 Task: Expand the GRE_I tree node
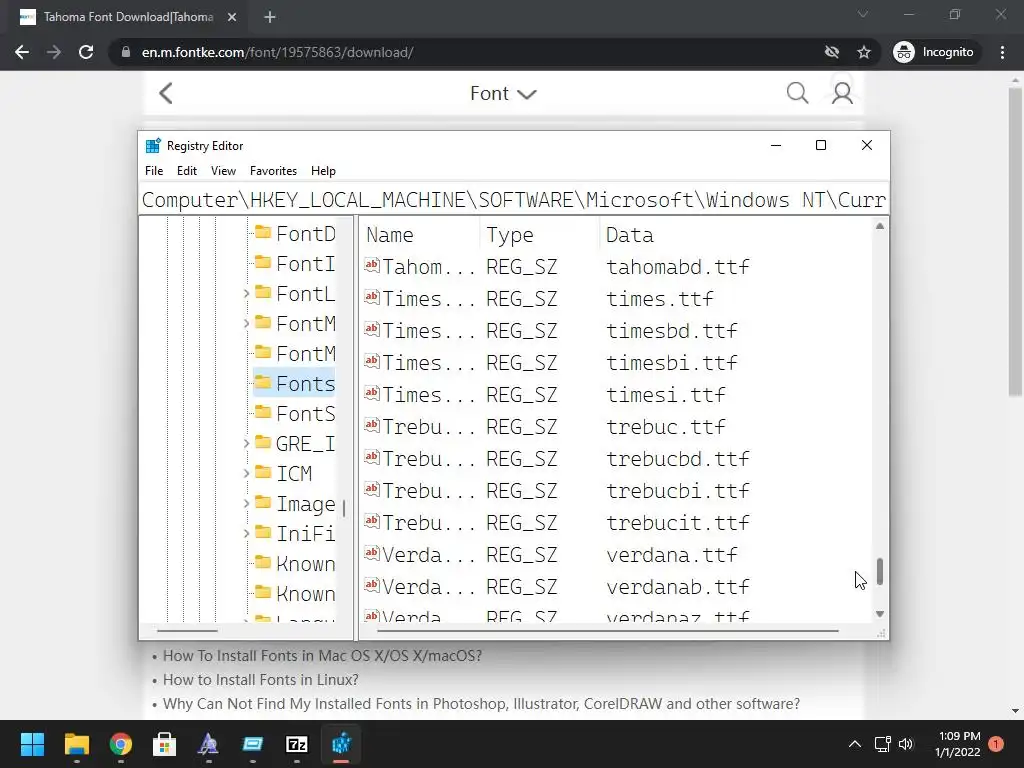coord(246,444)
